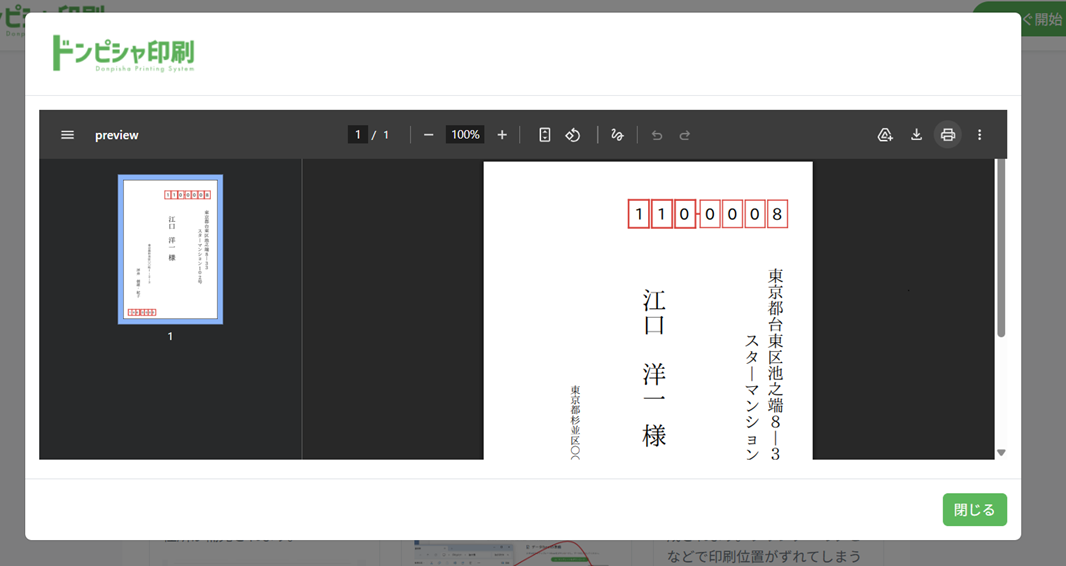Click the zoom in plus icon
The image size is (1066, 566).
click(x=502, y=135)
